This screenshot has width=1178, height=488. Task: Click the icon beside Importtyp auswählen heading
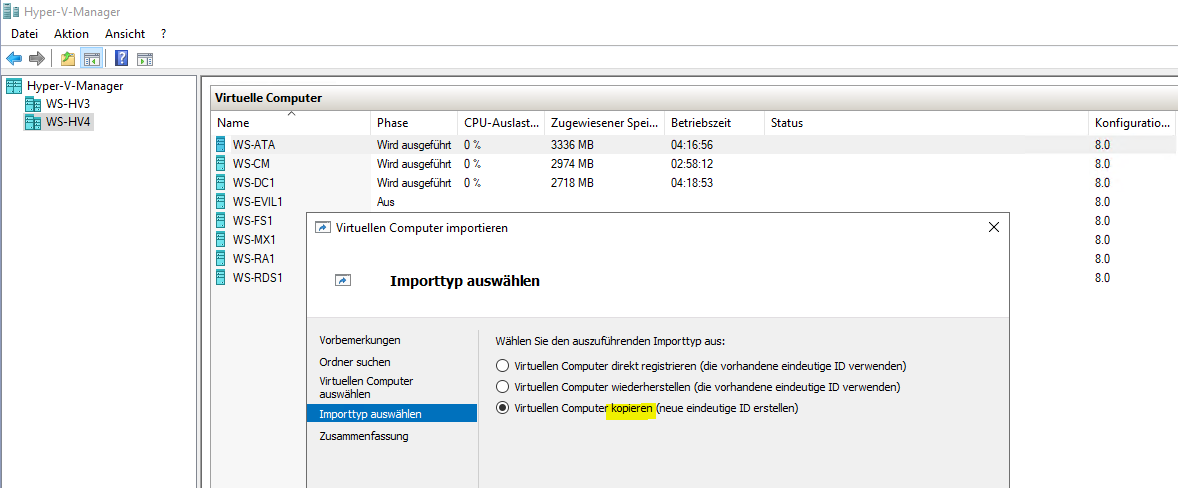[343, 281]
